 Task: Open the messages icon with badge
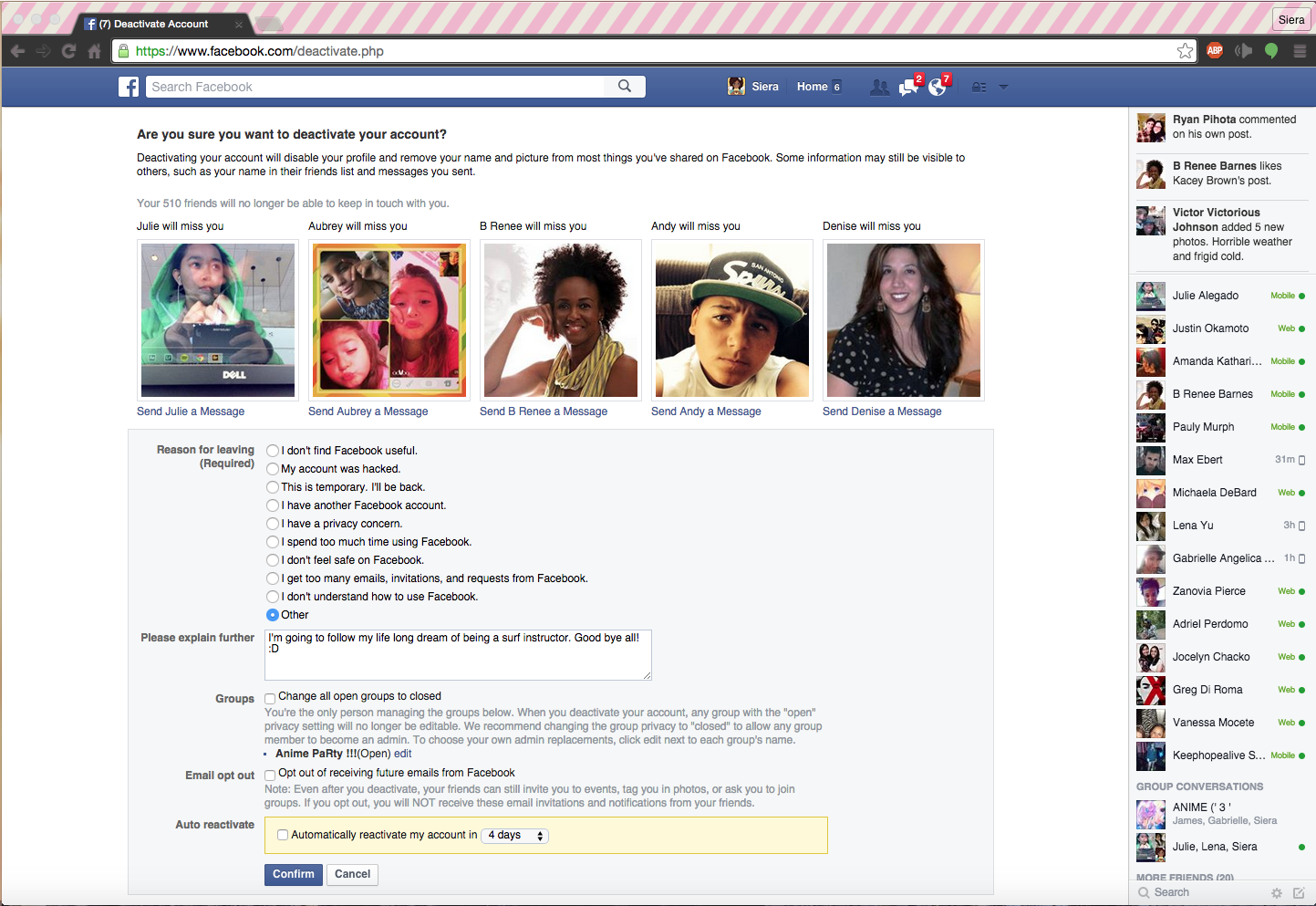click(x=908, y=88)
